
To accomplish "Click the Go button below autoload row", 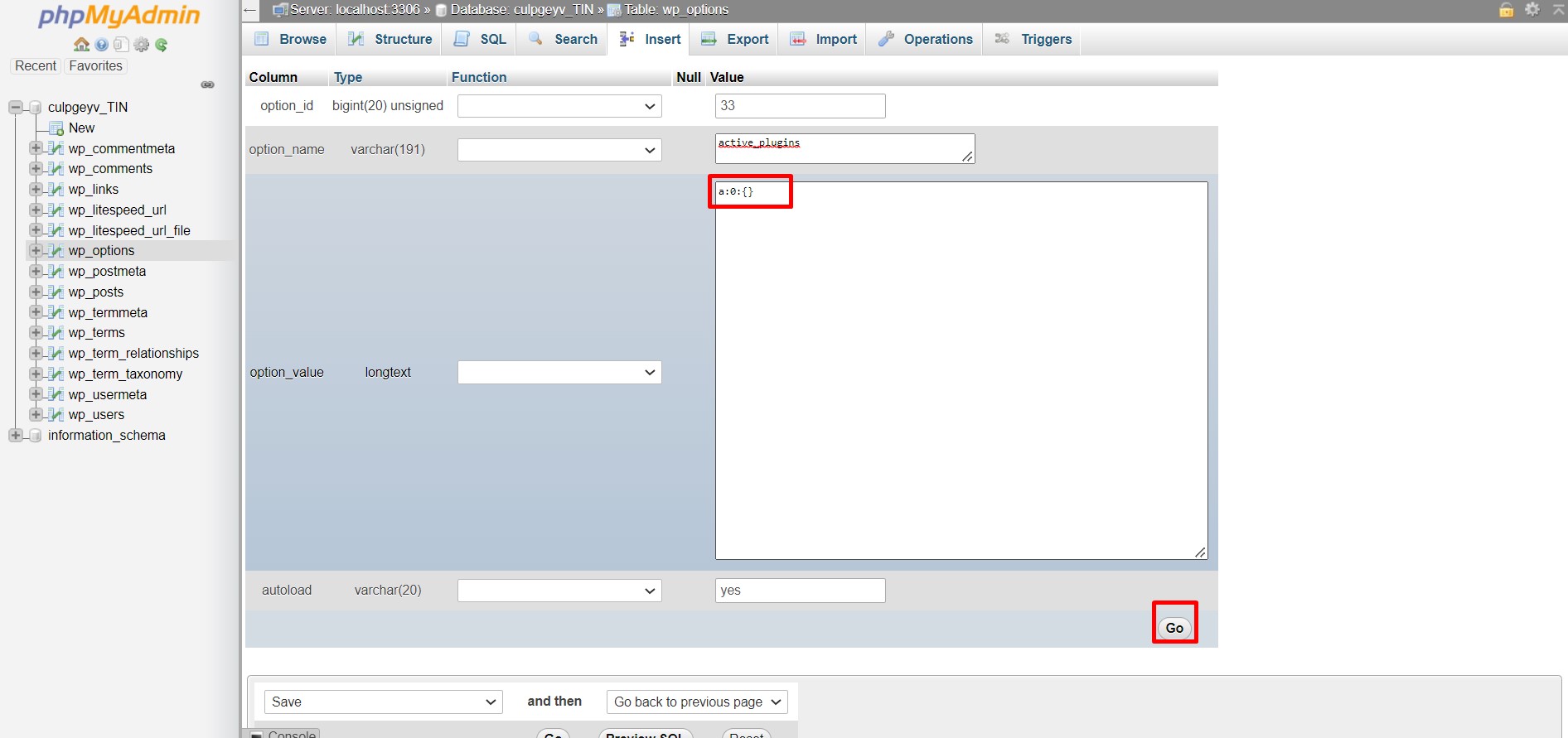I will tap(1174, 628).
